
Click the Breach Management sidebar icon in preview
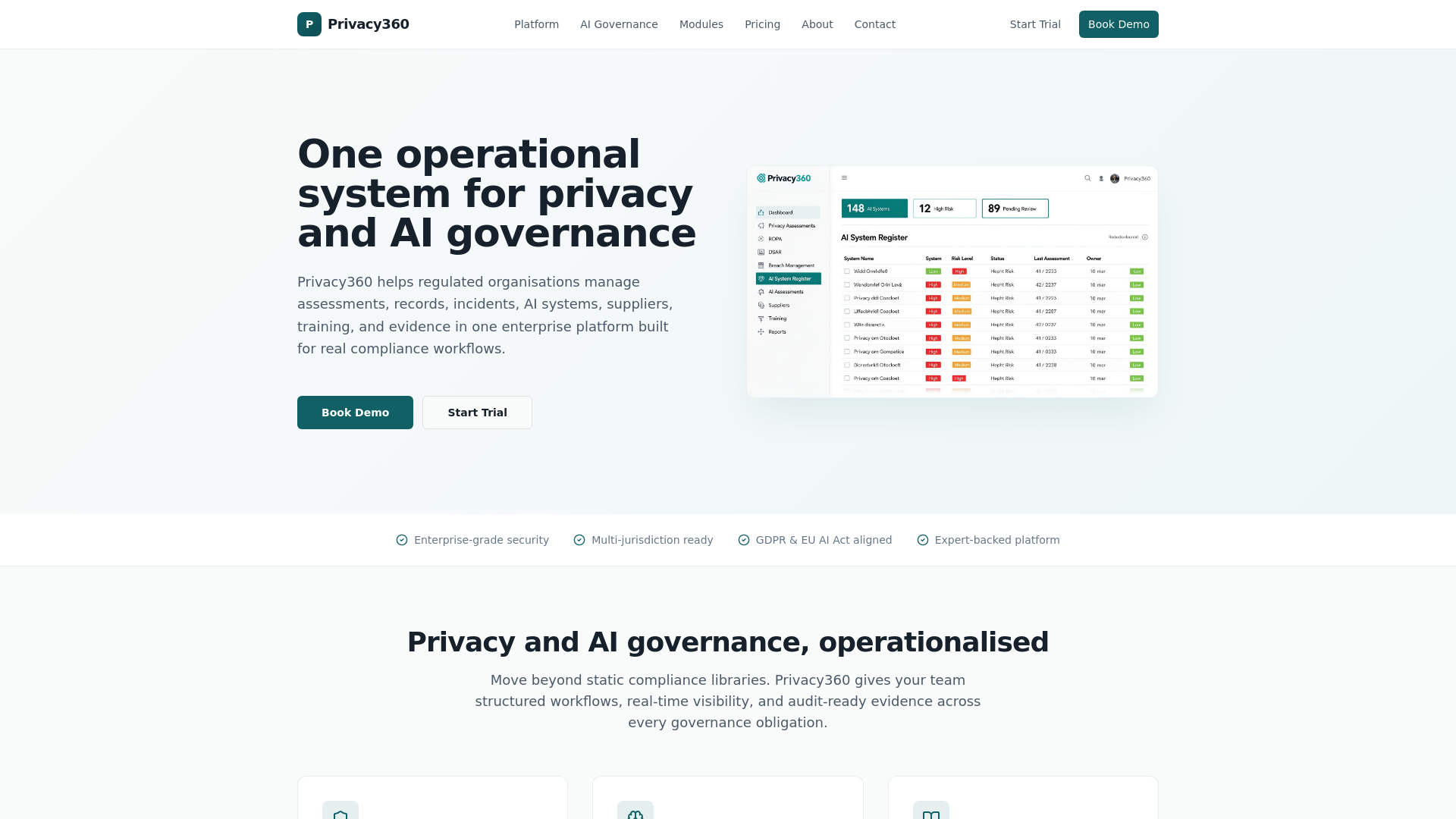[761, 265]
